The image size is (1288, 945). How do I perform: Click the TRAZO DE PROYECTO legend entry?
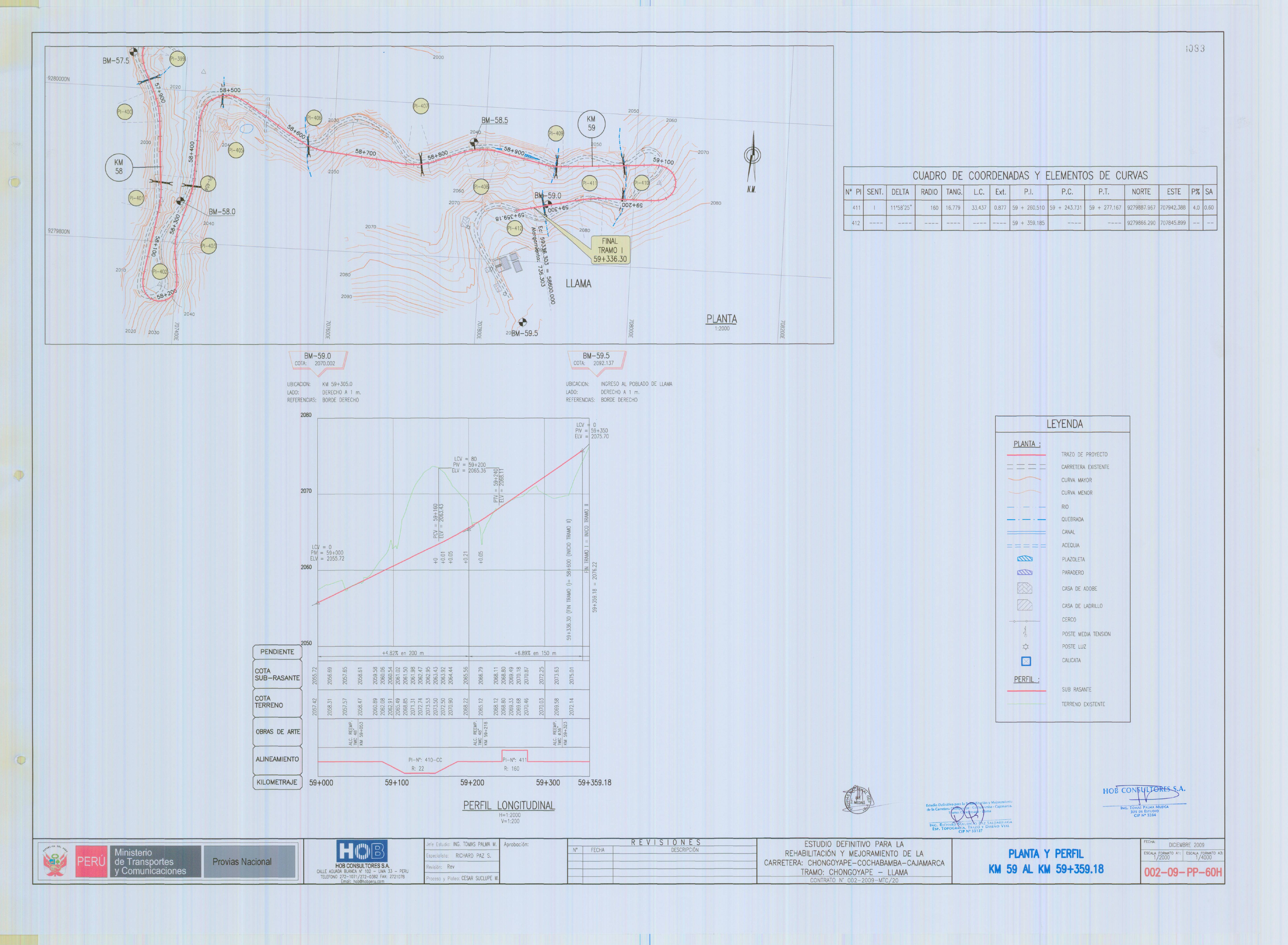pos(1084,455)
